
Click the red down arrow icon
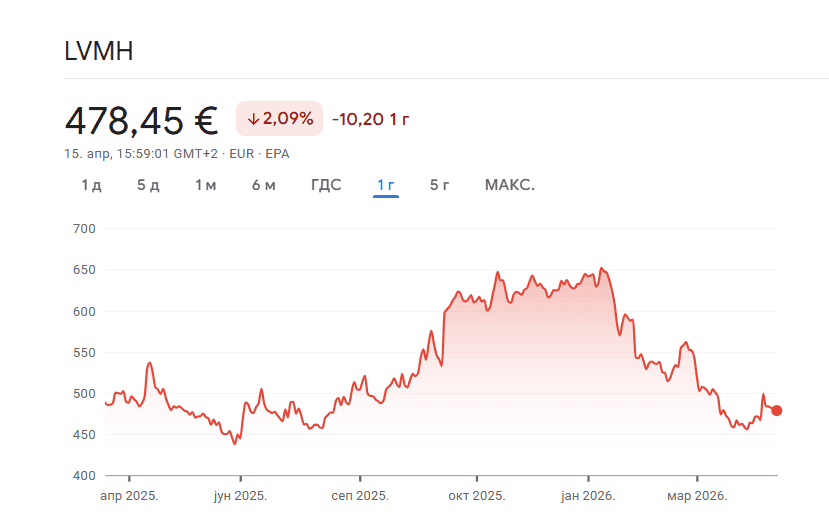(253, 119)
